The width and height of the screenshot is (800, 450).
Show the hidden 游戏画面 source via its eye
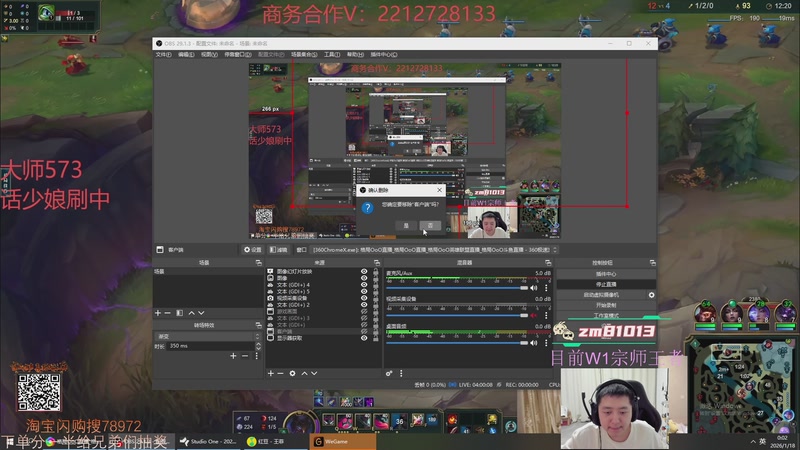pos(364,311)
